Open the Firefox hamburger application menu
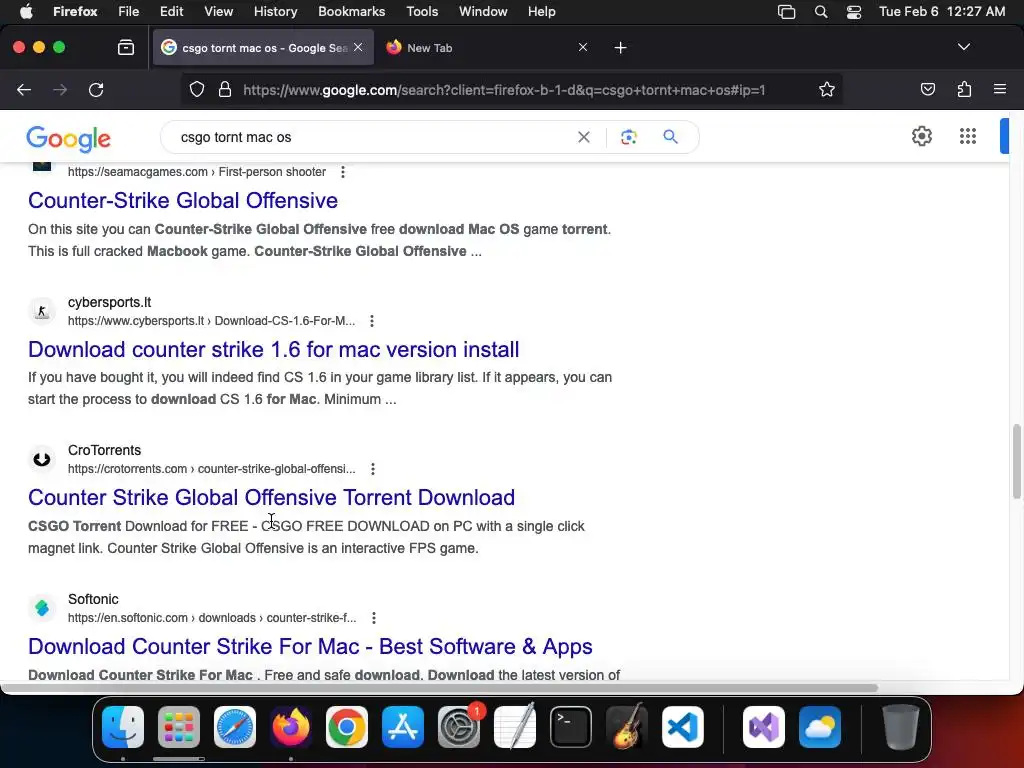The image size is (1024, 768). click(x=1000, y=89)
